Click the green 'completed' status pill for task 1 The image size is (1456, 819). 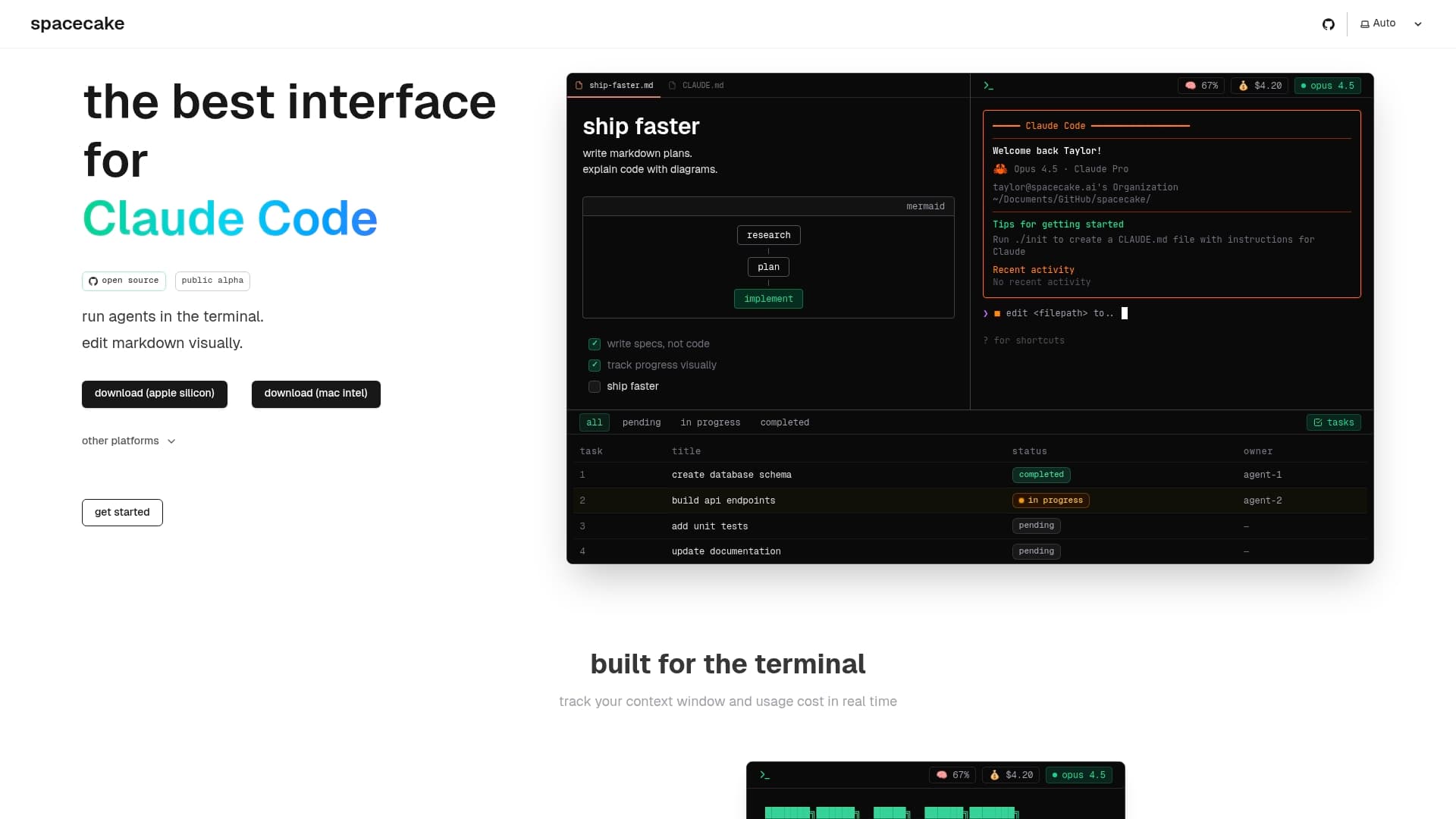(1040, 475)
